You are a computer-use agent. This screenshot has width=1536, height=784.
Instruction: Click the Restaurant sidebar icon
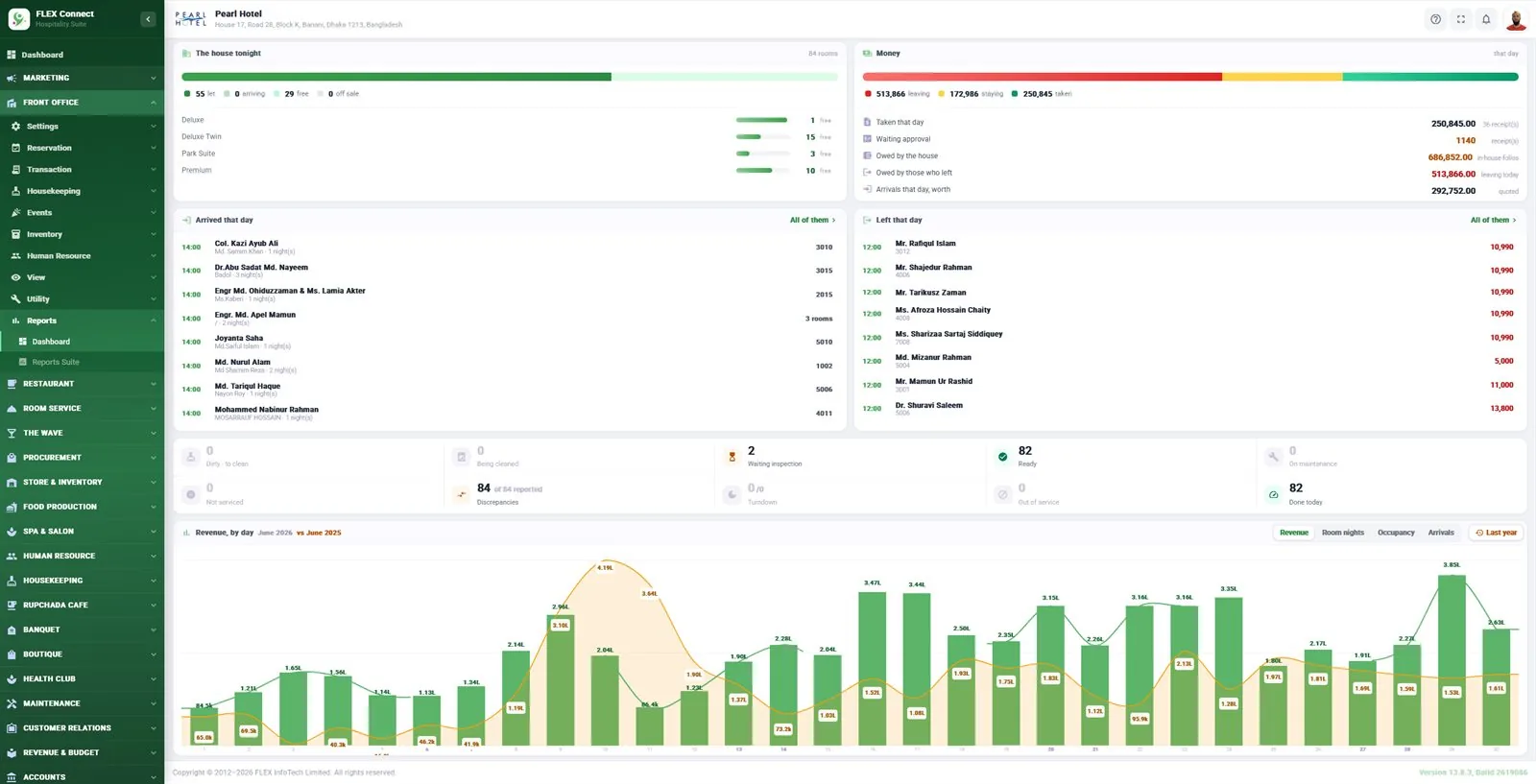point(12,384)
